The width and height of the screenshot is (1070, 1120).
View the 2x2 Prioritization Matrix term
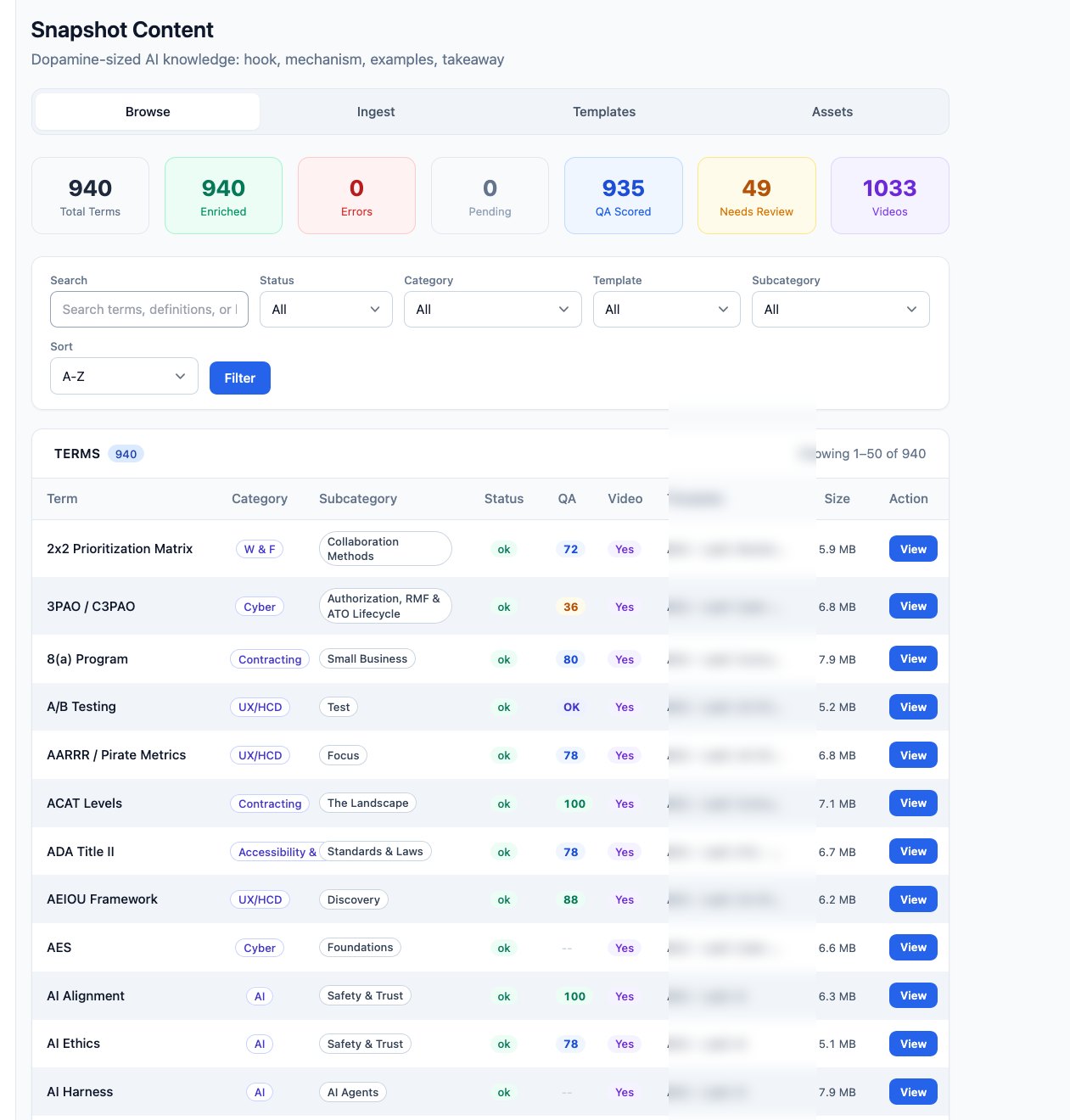pos(913,549)
